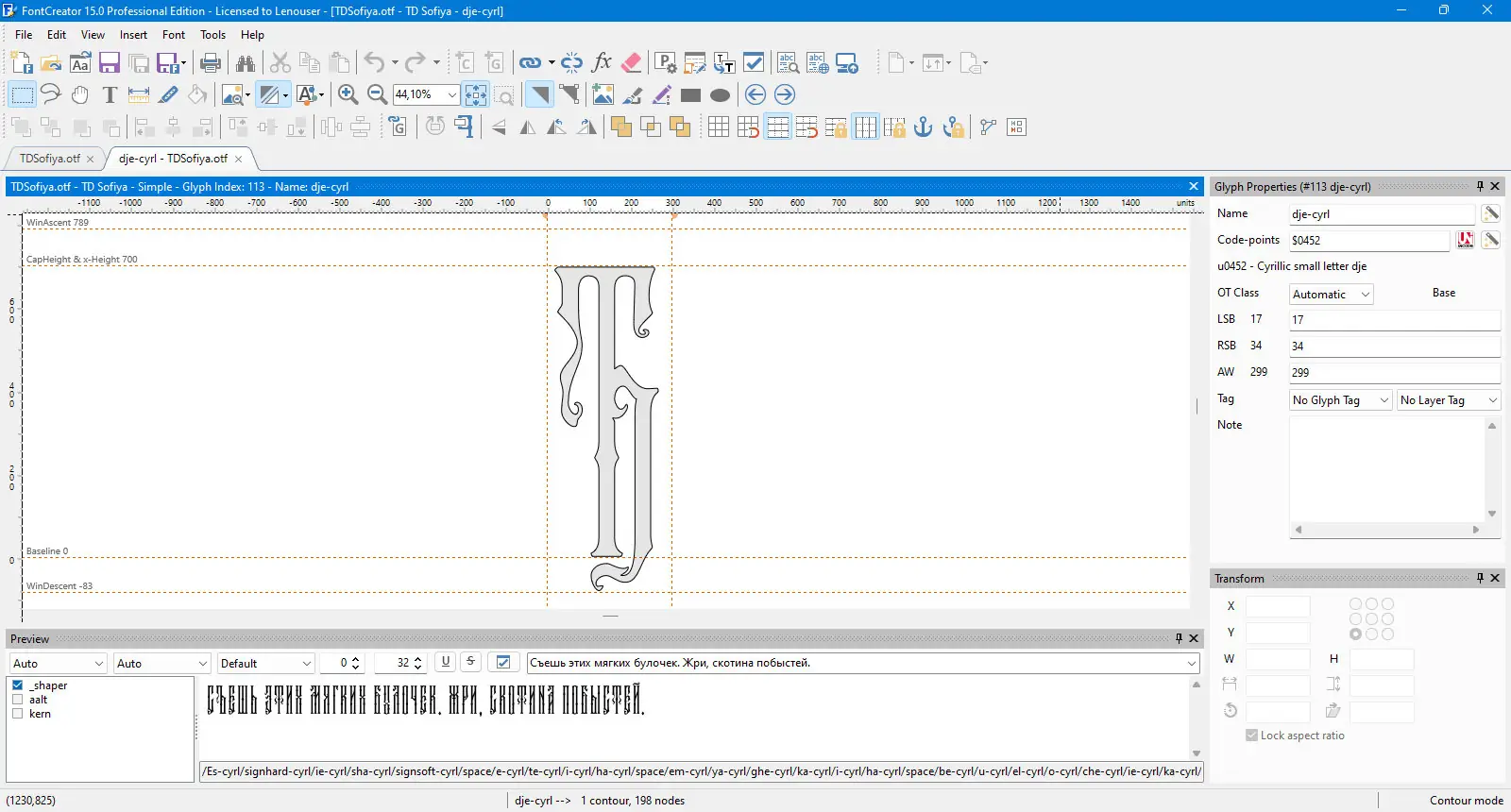Toggle underline button in Preview panel
This screenshot has width=1511, height=812.
pos(446,662)
